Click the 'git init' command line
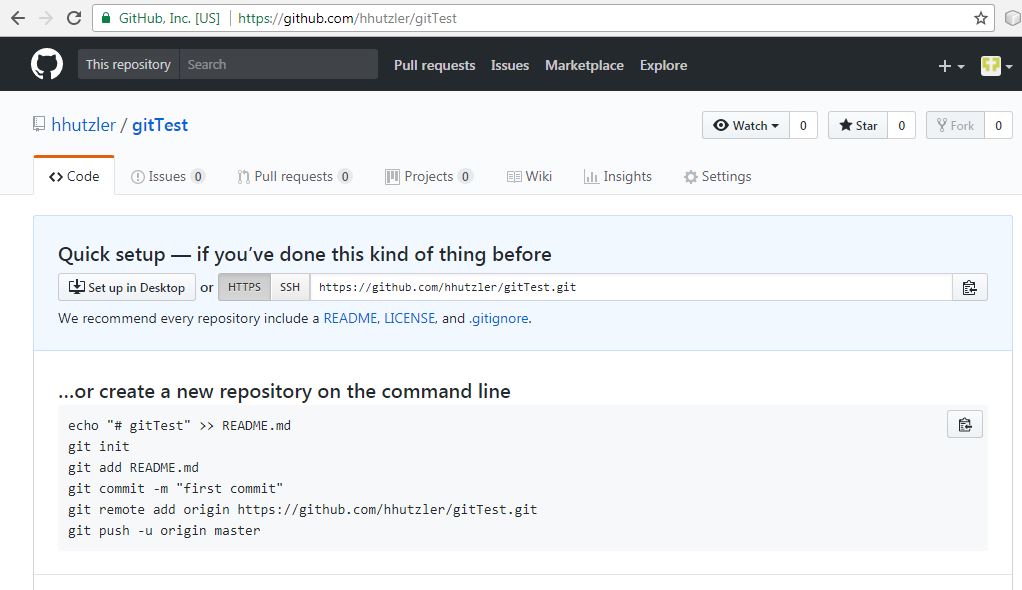This screenshot has height=590, width=1022. (98, 447)
